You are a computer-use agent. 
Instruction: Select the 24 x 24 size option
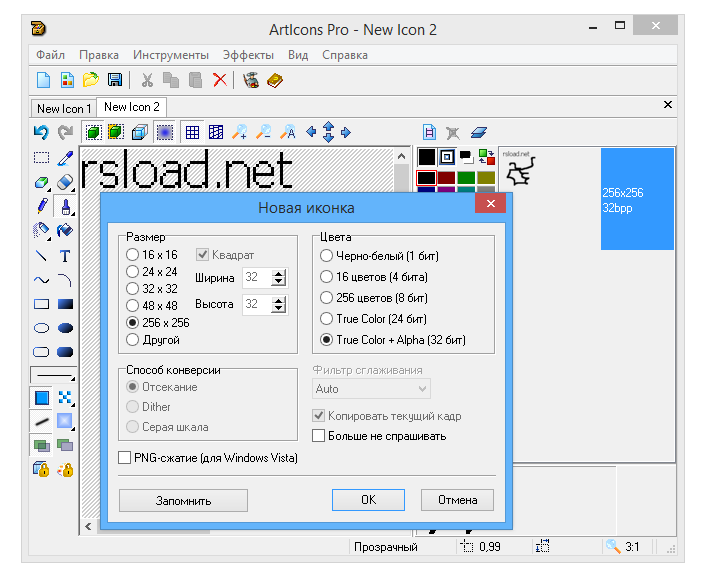click(152, 272)
